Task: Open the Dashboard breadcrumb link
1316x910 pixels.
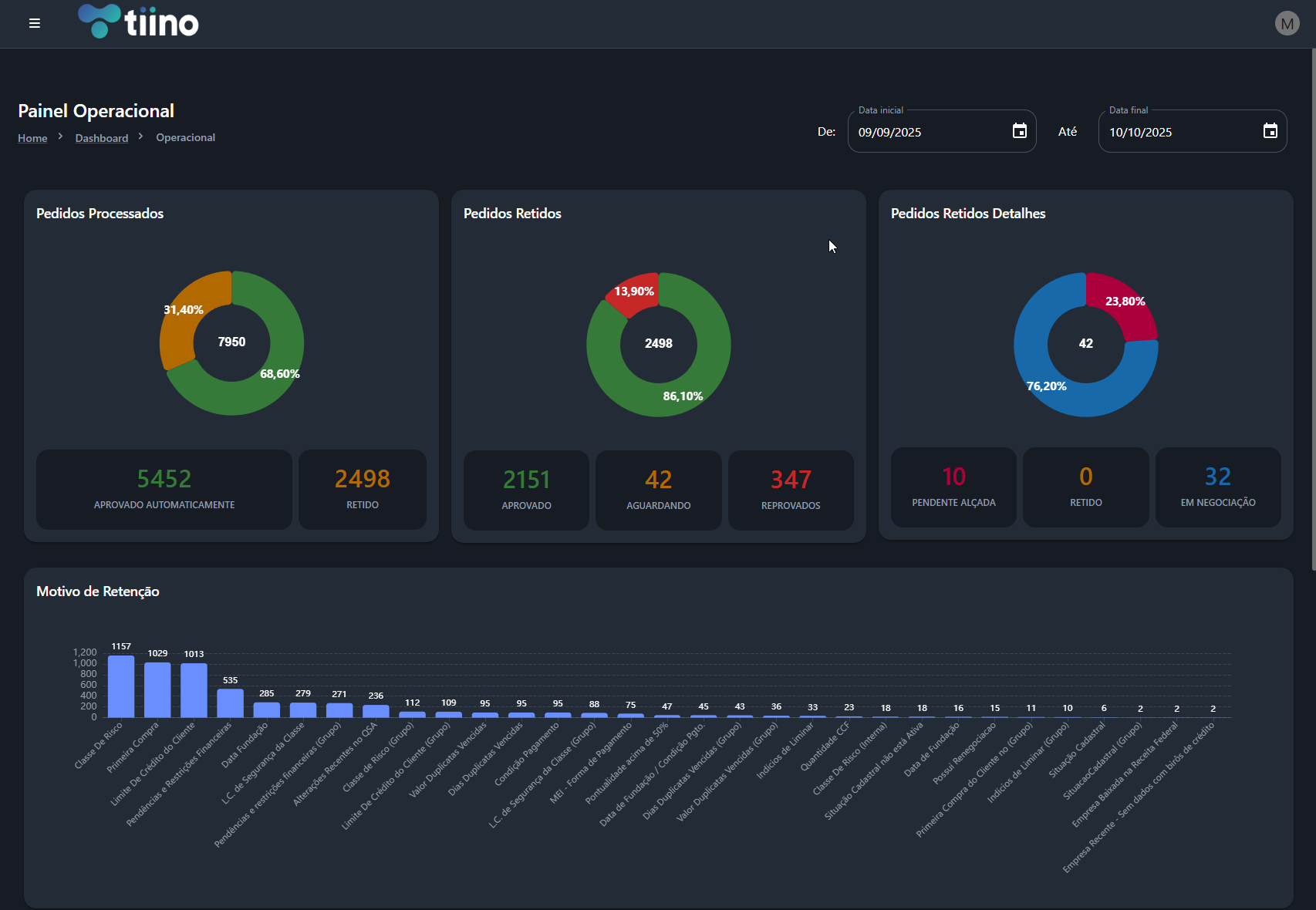Action: 101,138
